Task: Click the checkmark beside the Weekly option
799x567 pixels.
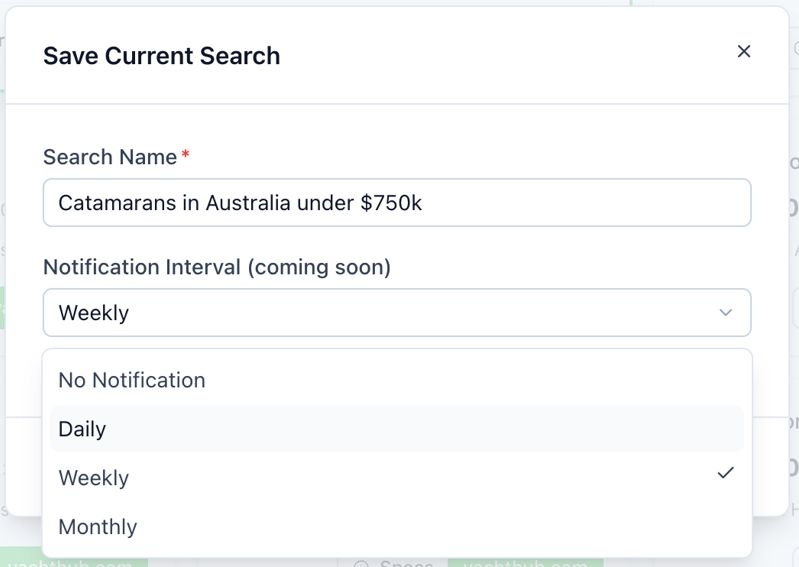Action: click(x=726, y=473)
